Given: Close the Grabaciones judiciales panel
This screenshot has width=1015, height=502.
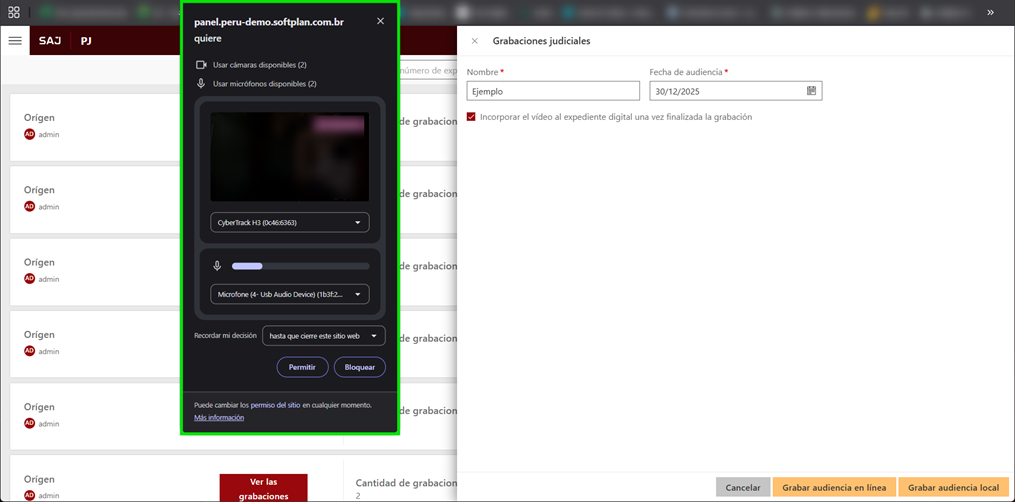Looking at the screenshot, I should pos(474,41).
